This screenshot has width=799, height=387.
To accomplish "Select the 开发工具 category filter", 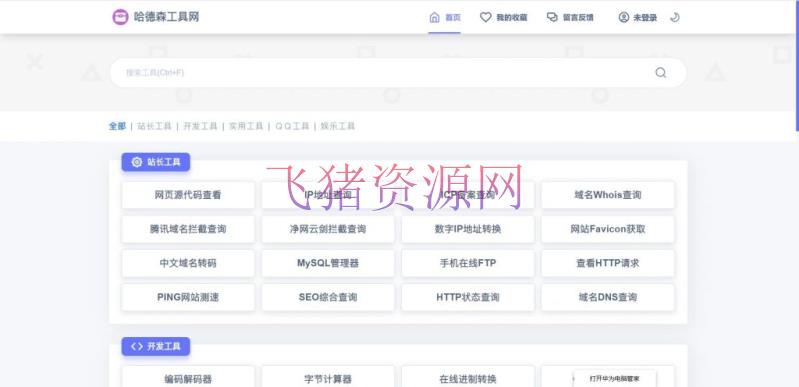I will (x=200, y=126).
